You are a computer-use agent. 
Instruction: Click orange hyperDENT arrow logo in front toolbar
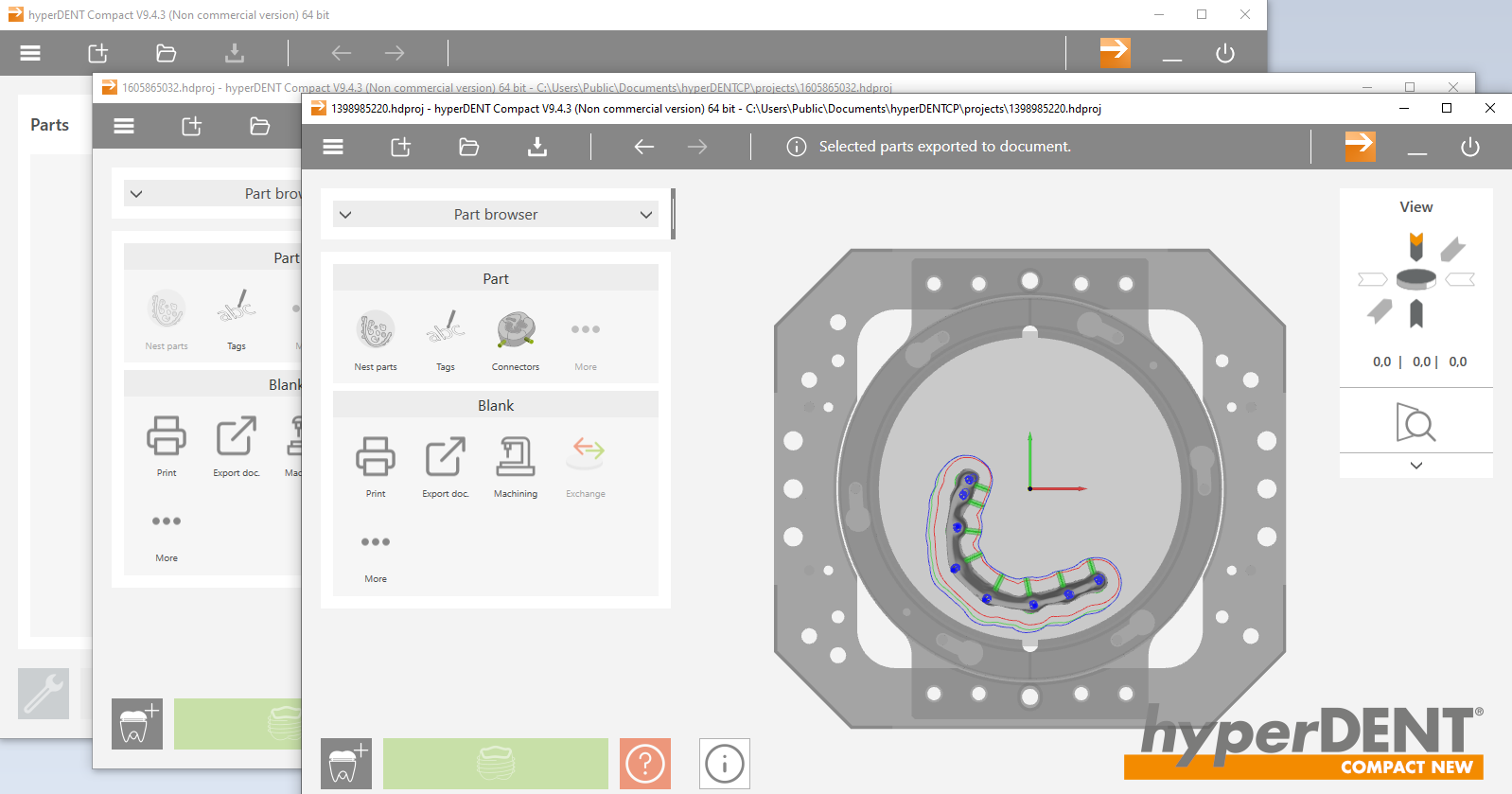coord(1361,147)
